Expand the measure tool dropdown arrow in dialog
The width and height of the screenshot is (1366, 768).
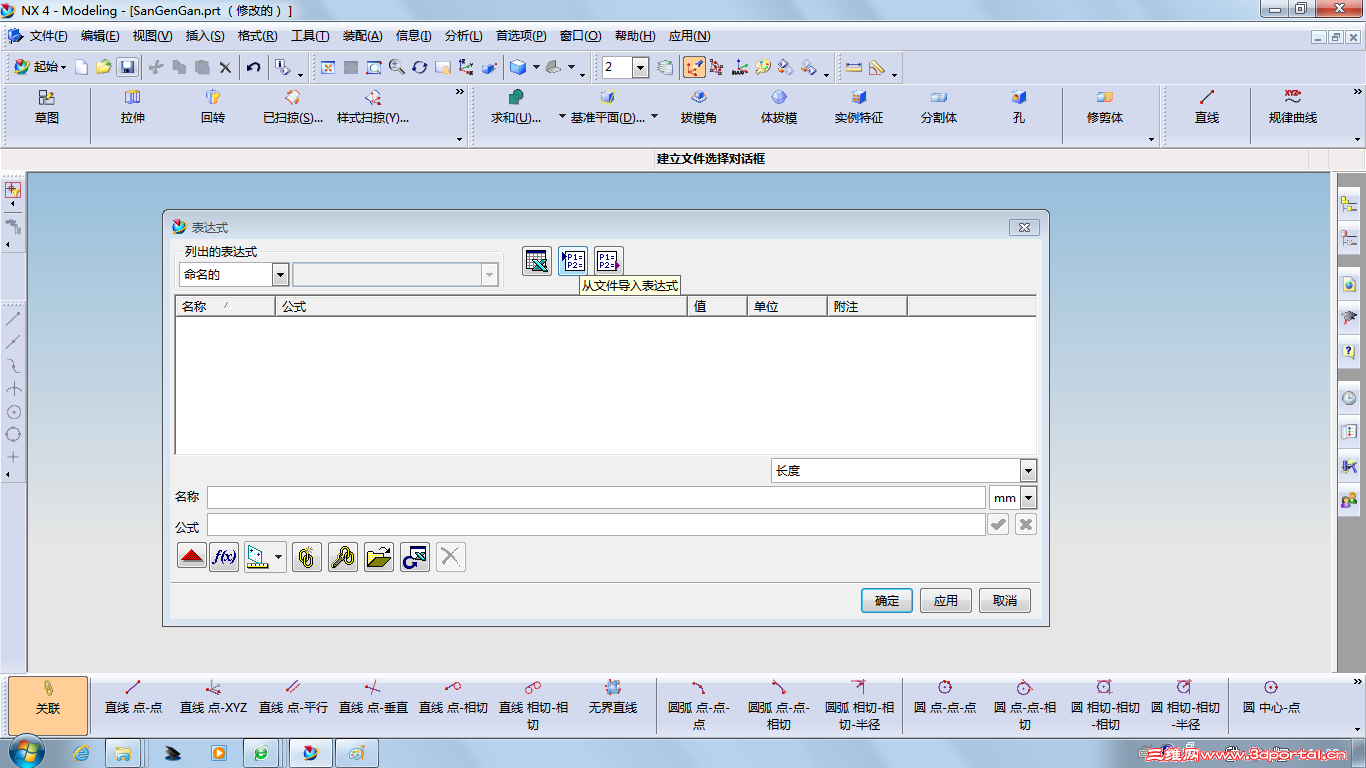pos(279,557)
